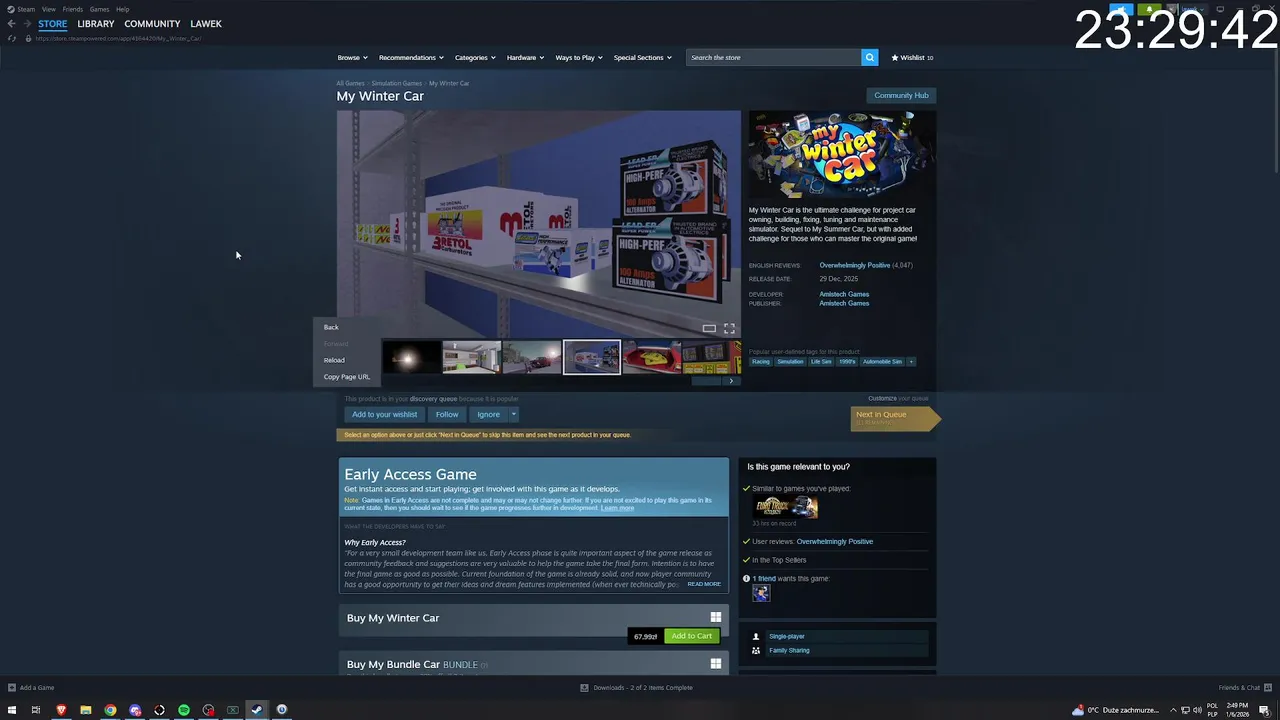Open Spotify from the taskbar
The height and width of the screenshot is (720, 1280).
[184, 710]
